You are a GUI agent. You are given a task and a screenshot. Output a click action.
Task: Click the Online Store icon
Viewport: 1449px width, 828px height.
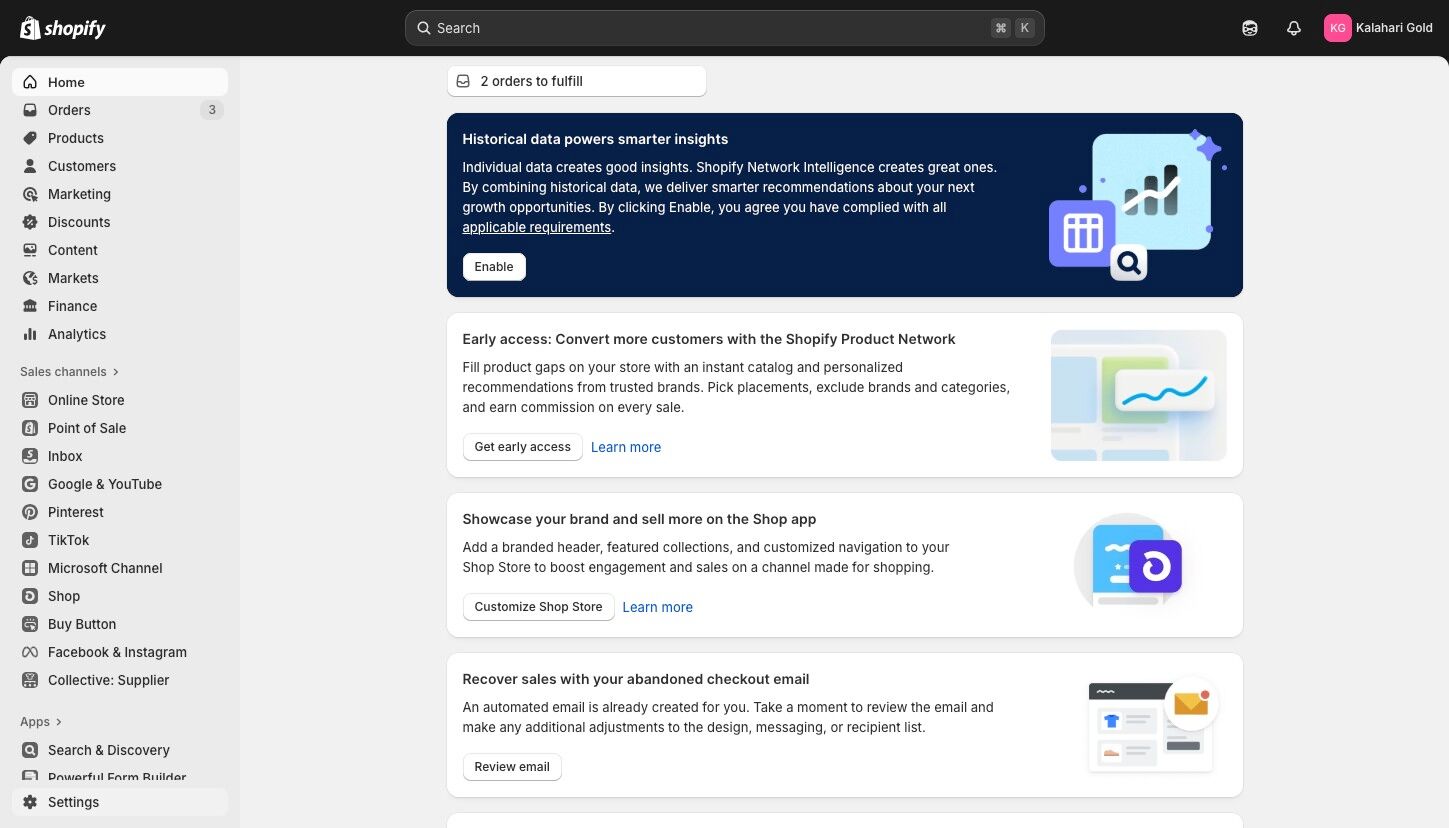[x=30, y=400]
